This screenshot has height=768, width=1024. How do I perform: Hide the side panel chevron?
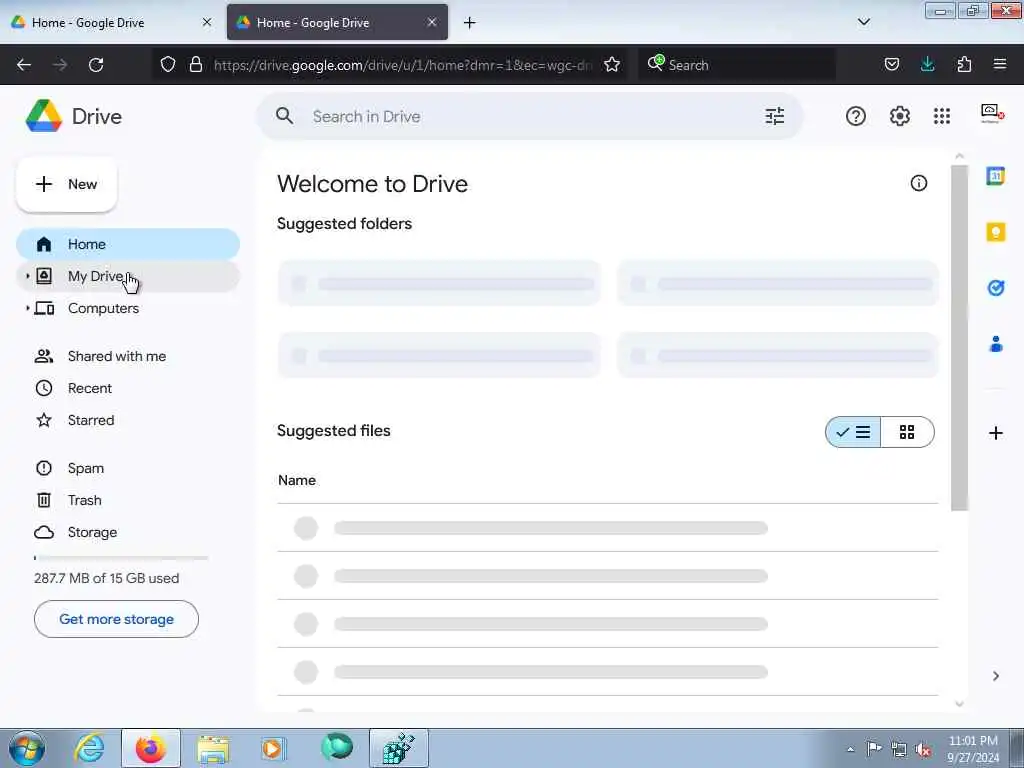pyautogui.click(x=995, y=676)
